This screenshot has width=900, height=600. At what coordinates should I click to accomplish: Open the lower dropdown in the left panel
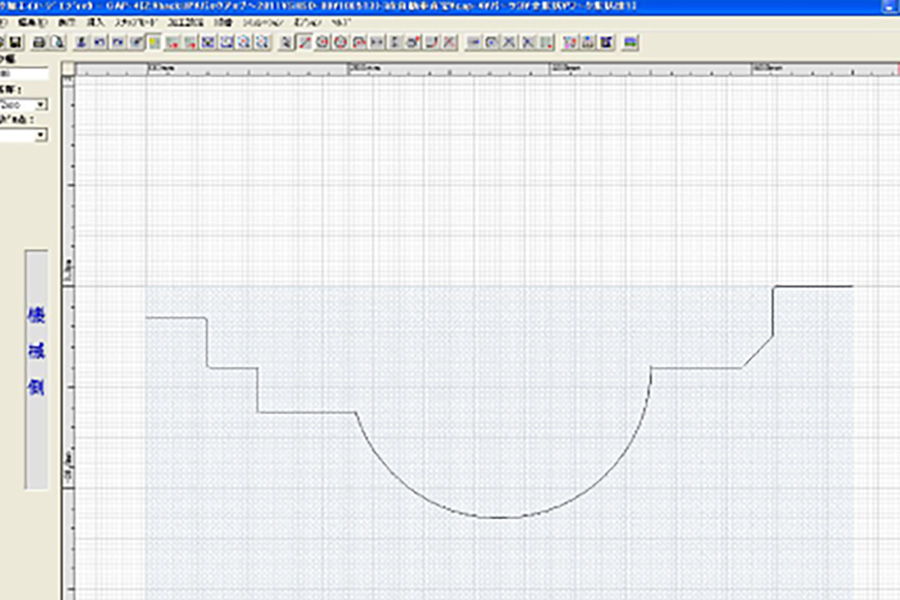coord(39,134)
